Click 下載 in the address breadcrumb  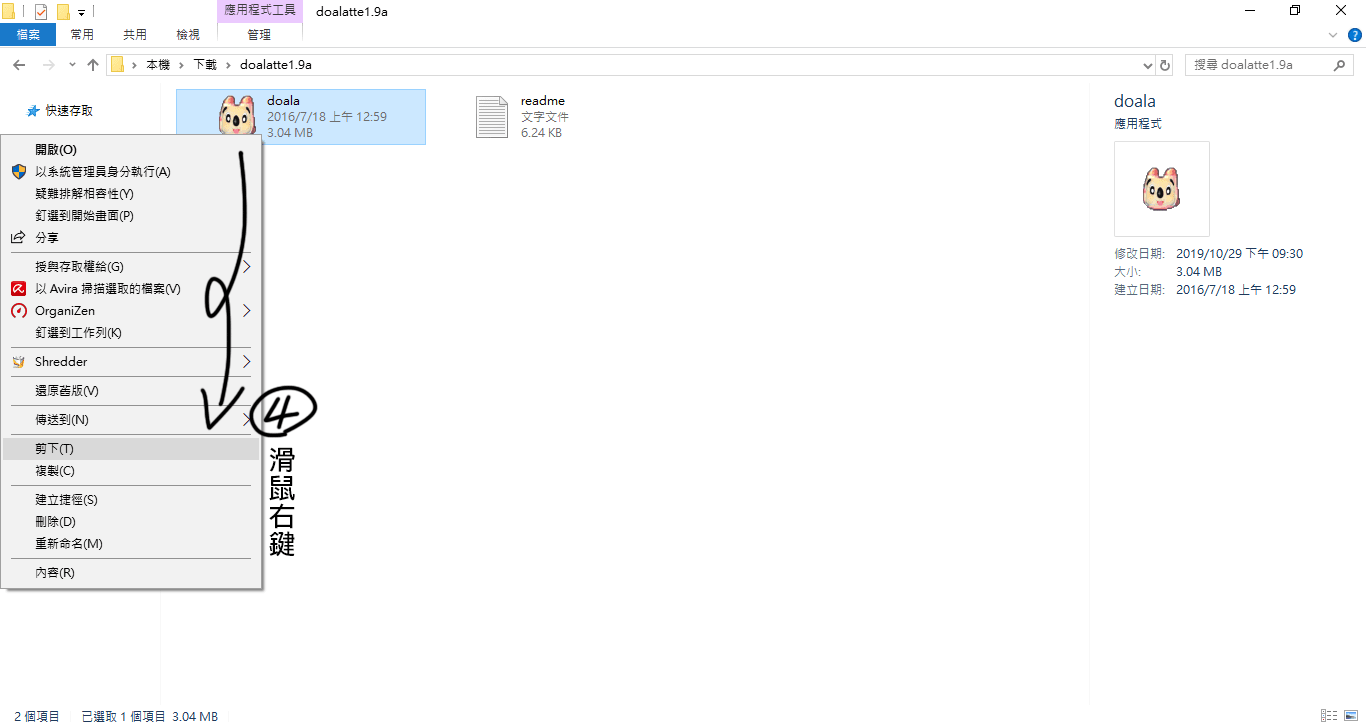[204, 65]
